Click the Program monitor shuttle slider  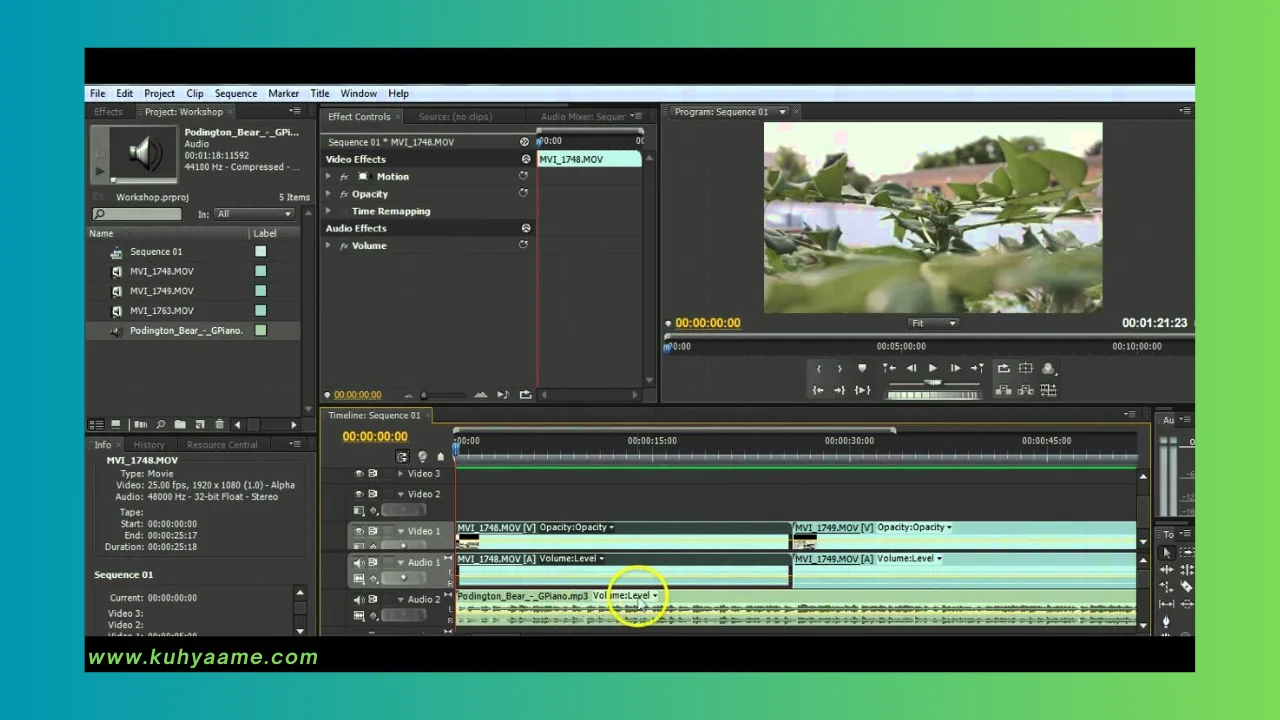coord(933,382)
